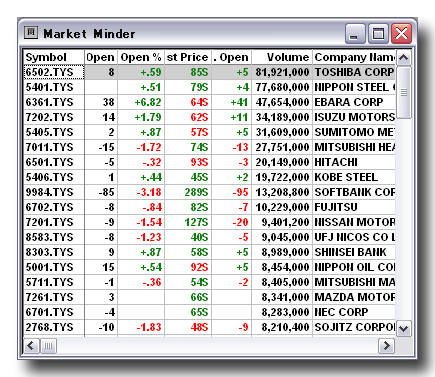
Task: Click last price 127S
Action: point(197,222)
